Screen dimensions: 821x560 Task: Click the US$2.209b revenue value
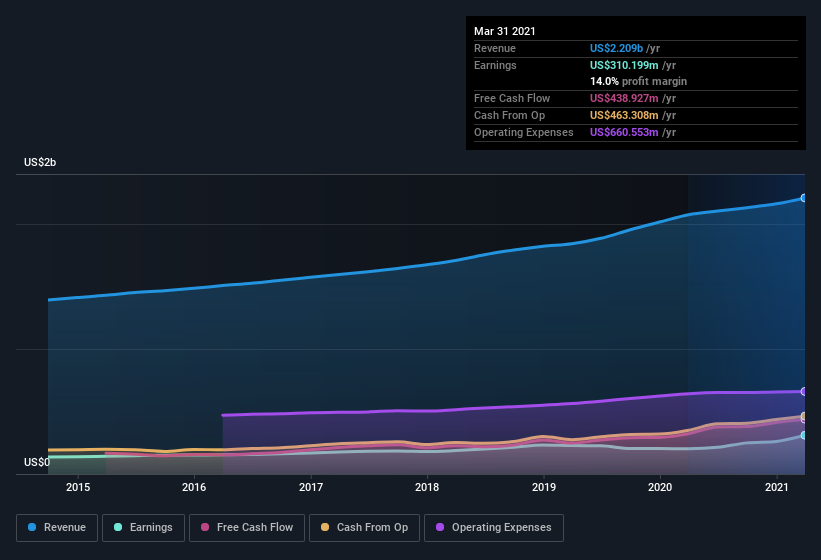(x=616, y=48)
